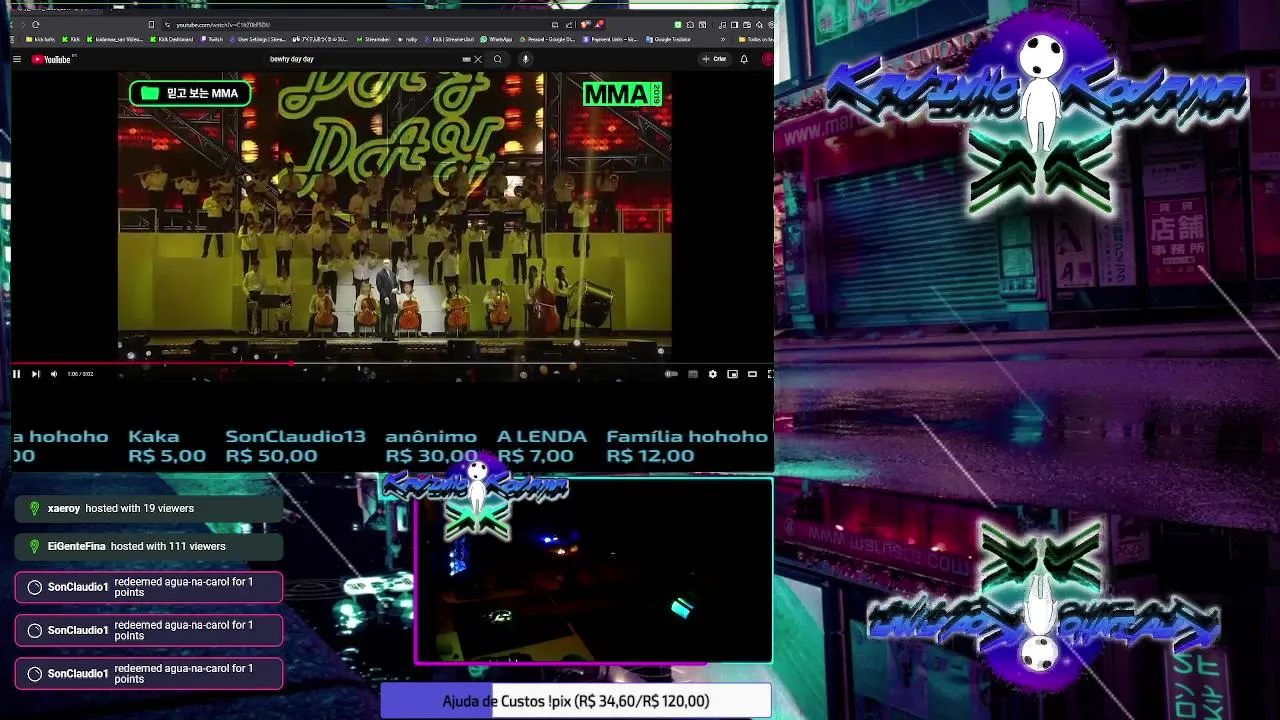Open the YouTube hamburger guide menu

point(17,59)
